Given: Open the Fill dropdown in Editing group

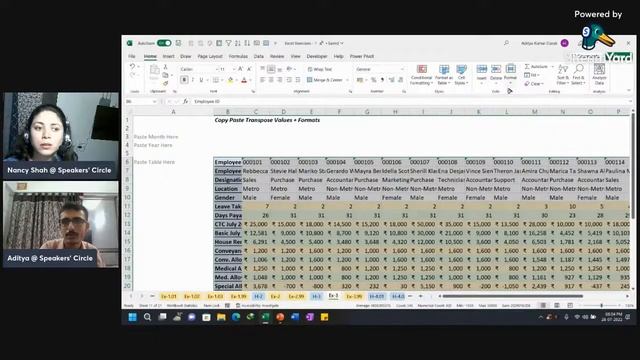Looking at the screenshot, I should click(532, 75).
